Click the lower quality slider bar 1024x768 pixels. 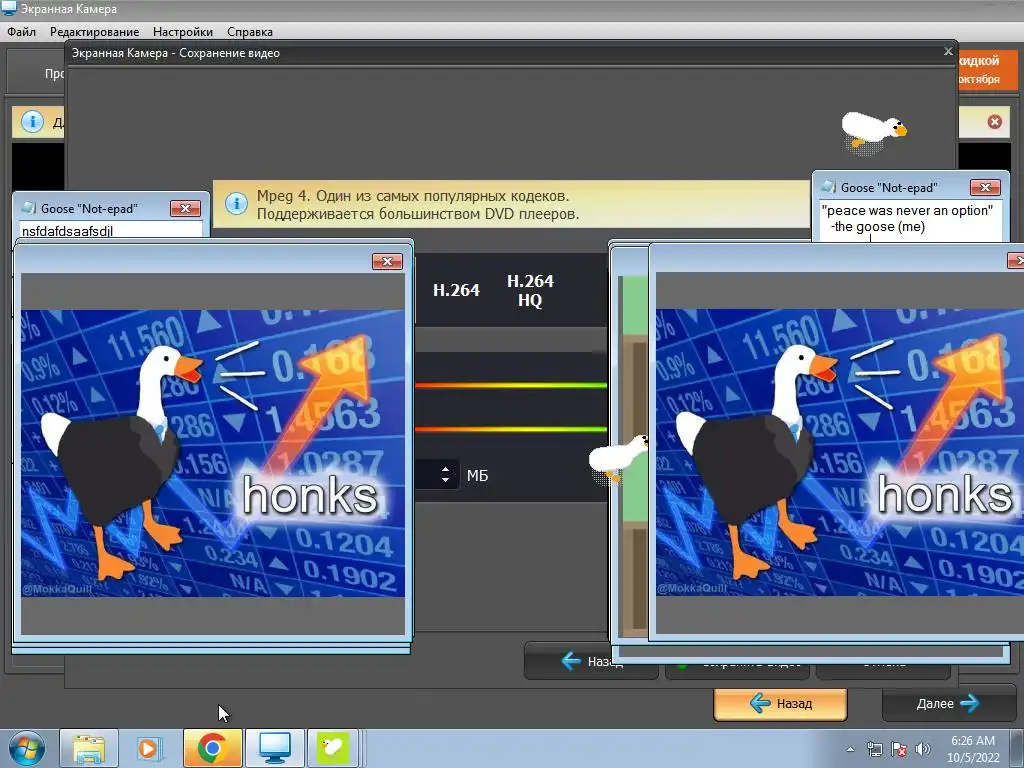[x=511, y=429]
